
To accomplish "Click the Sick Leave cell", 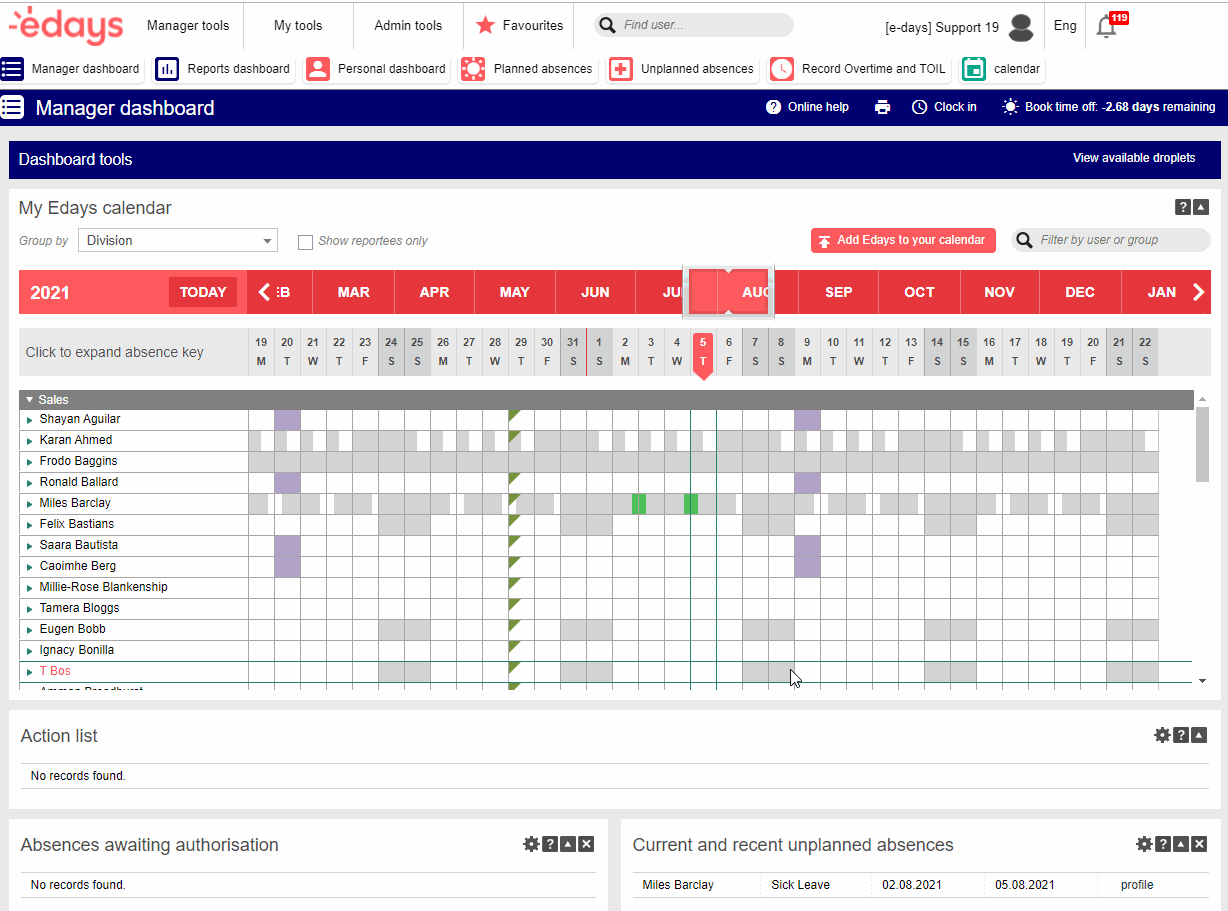I will (801, 885).
